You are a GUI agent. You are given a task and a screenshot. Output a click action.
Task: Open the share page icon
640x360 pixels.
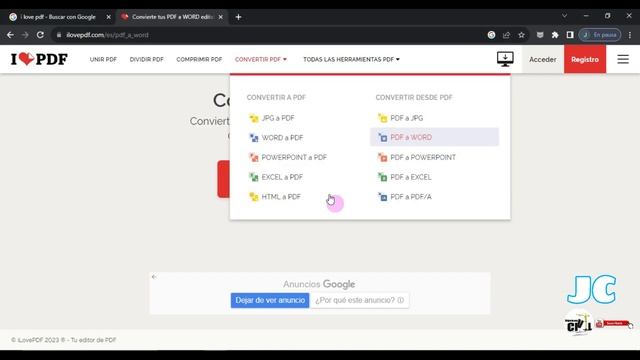[507, 35]
